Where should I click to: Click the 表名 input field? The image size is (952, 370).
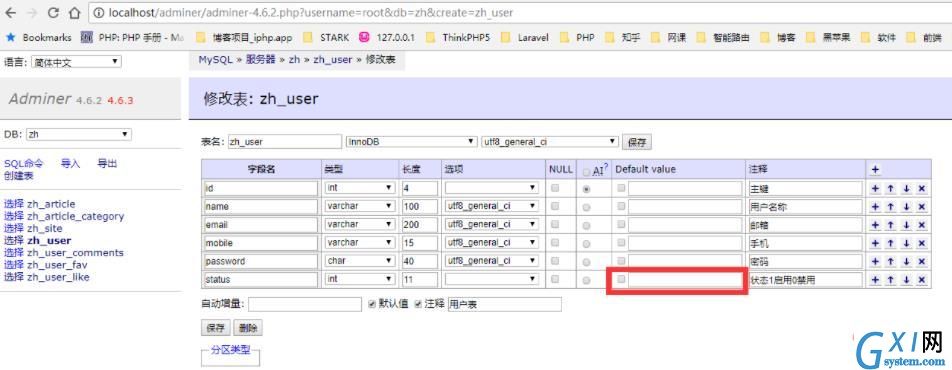pos(285,142)
